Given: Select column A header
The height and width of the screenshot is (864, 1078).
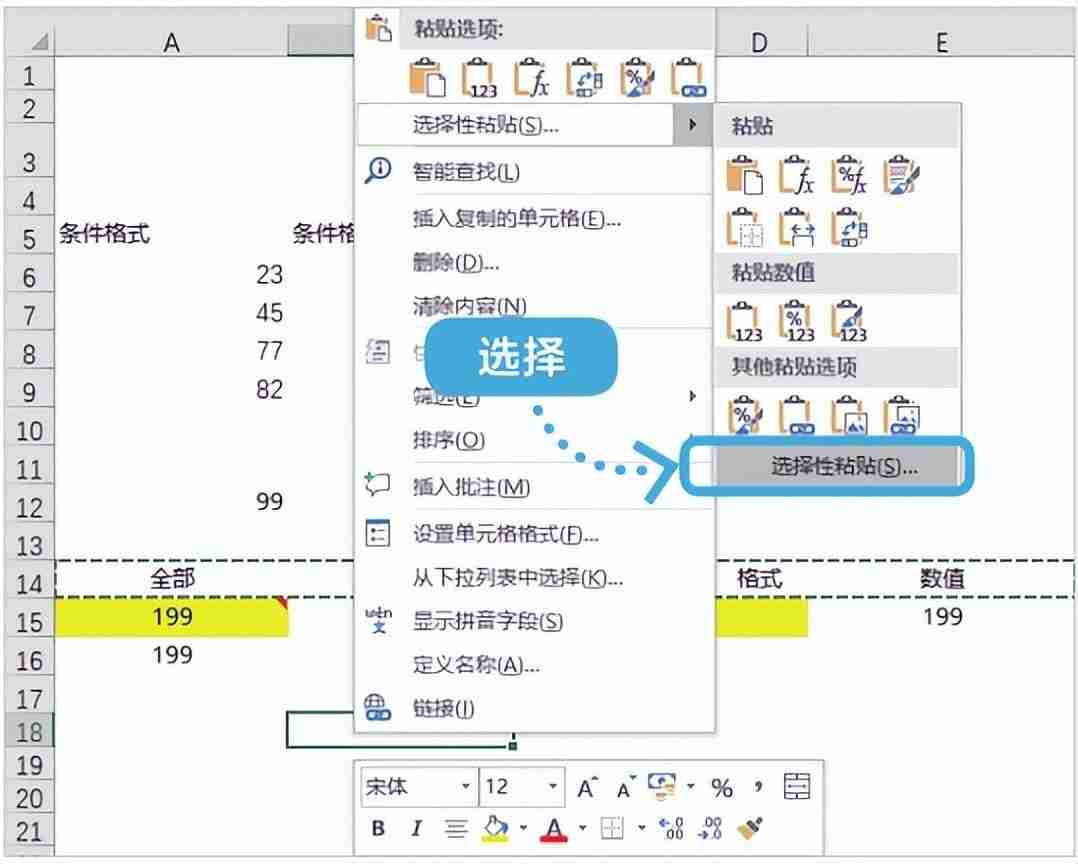Looking at the screenshot, I should point(171,42).
